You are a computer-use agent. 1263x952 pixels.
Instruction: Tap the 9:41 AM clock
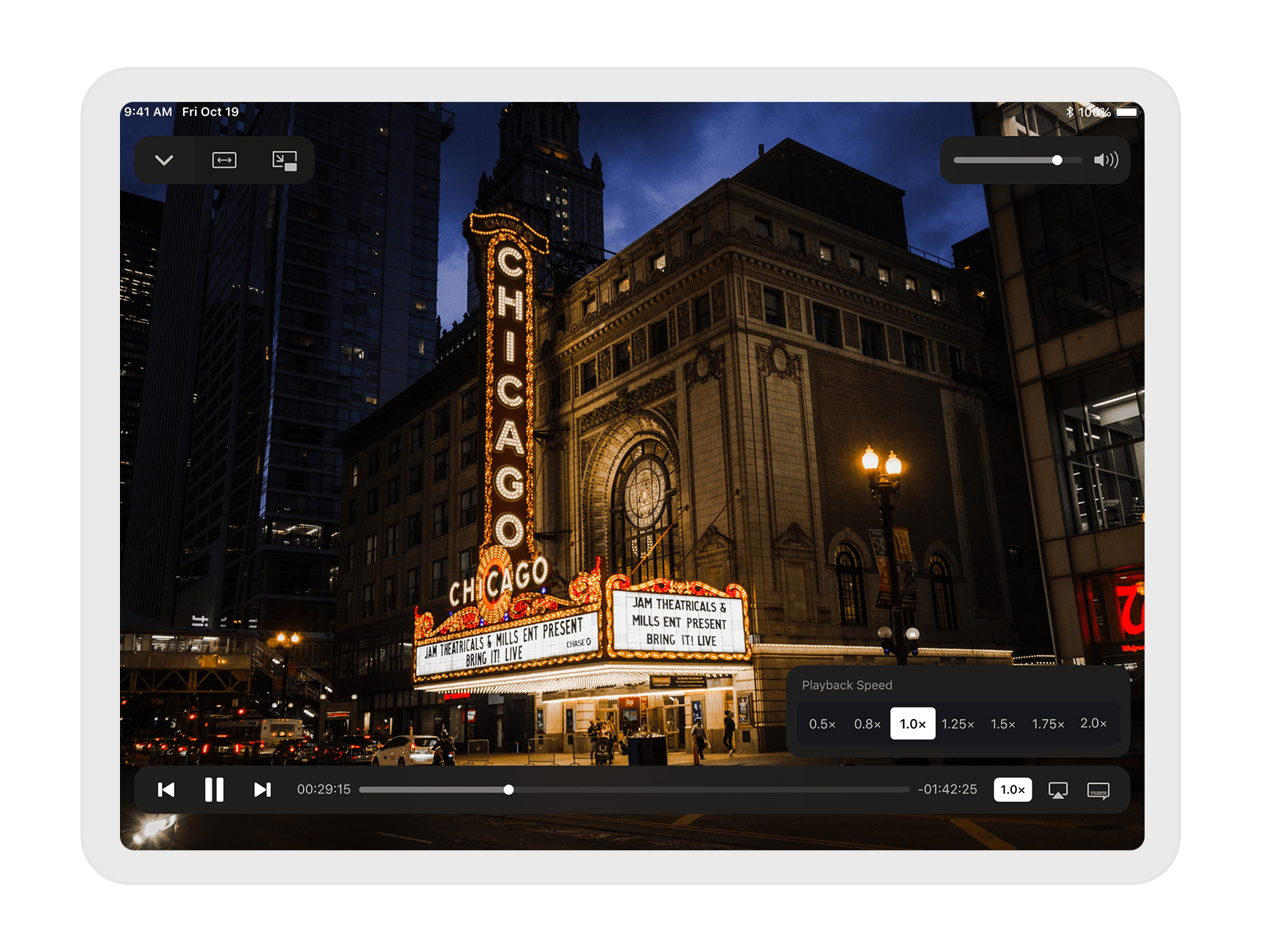(x=148, y=112)
